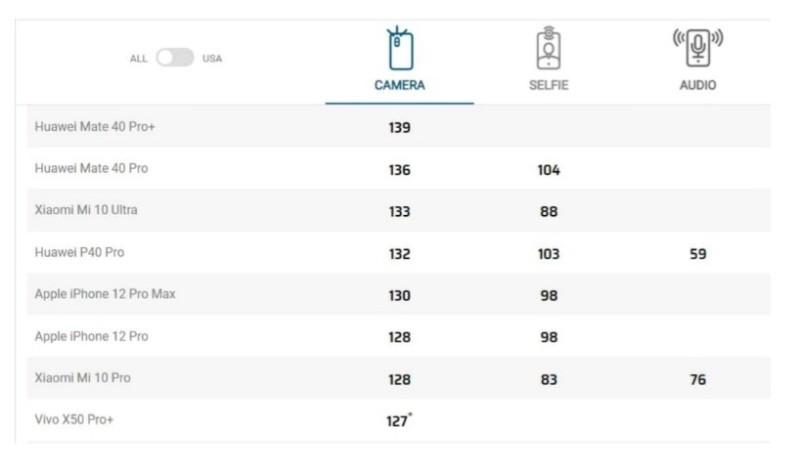Click the Camera phone icon
Viewport: 800px width, 470px height.
400,48
